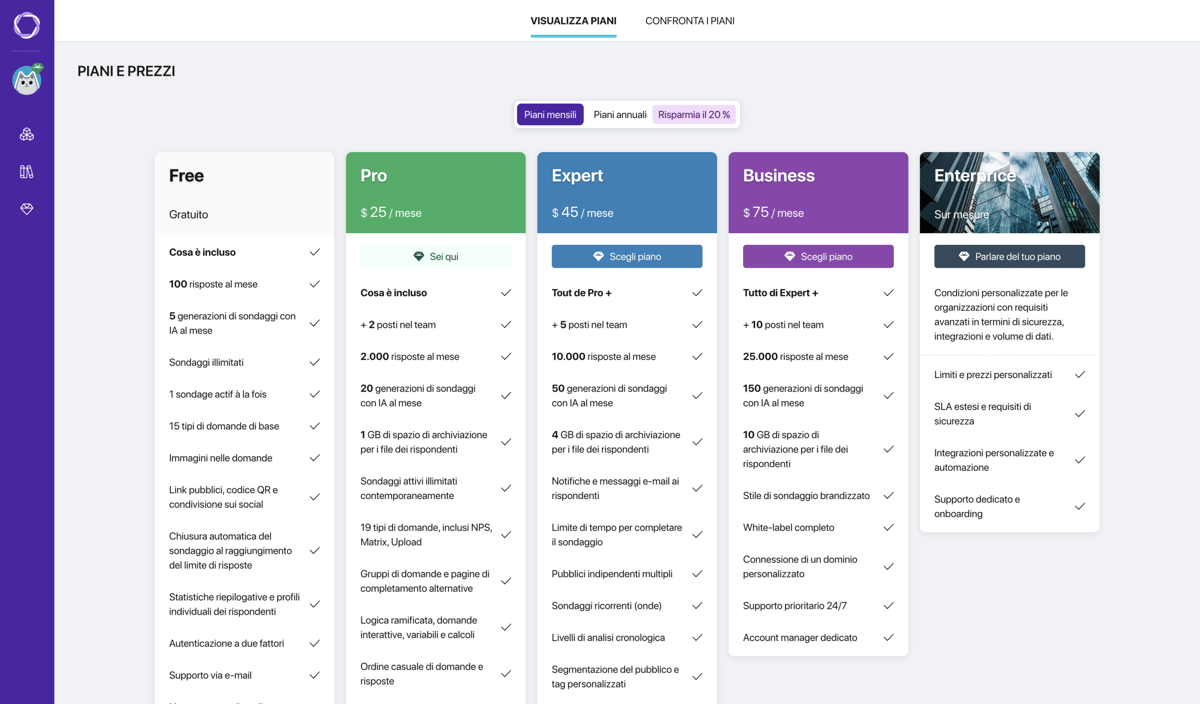Click the checkmark next to Account manager dedicato
1200x704 pixels.
pyautogui.click(x=888, y=638)
